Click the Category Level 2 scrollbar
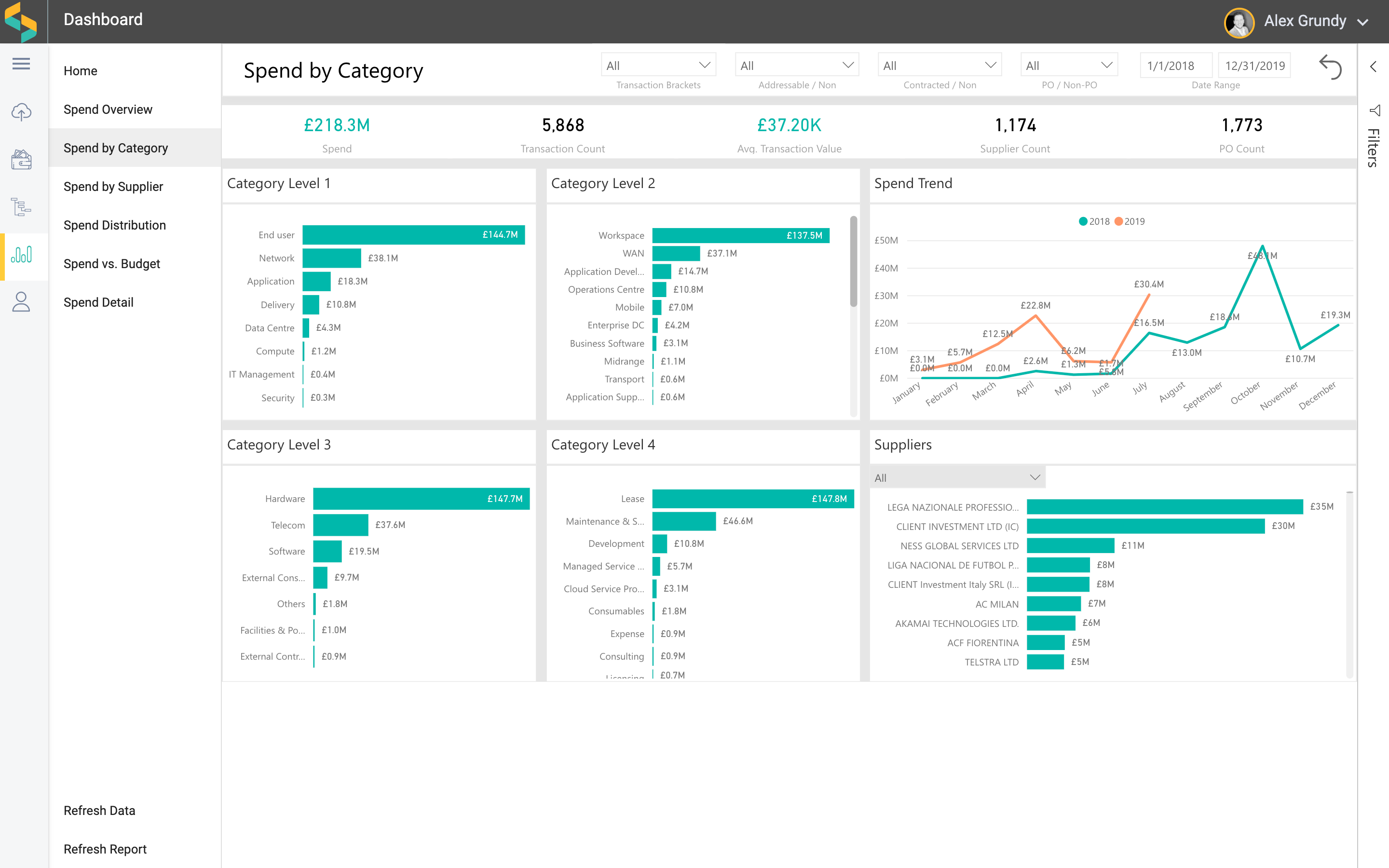The height and width of the screenshot is (868, 1389). (x=854, y=261)
